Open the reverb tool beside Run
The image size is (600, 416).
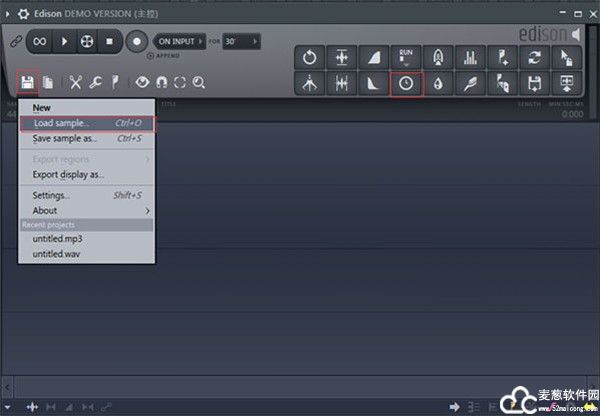(x=438, y=58)
